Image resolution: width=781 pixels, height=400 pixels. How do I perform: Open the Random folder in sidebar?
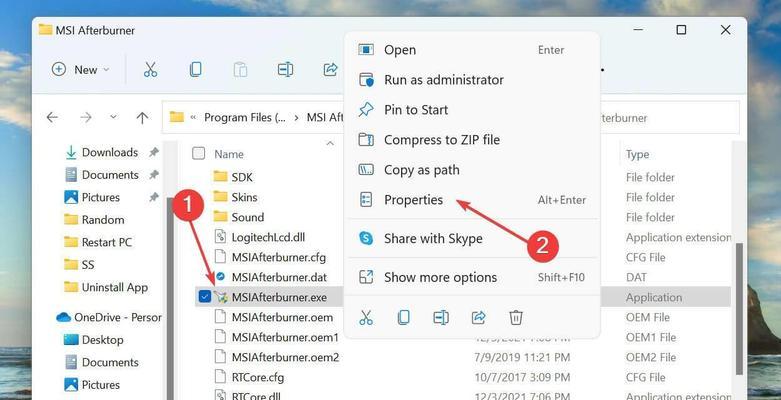[94, 220]
